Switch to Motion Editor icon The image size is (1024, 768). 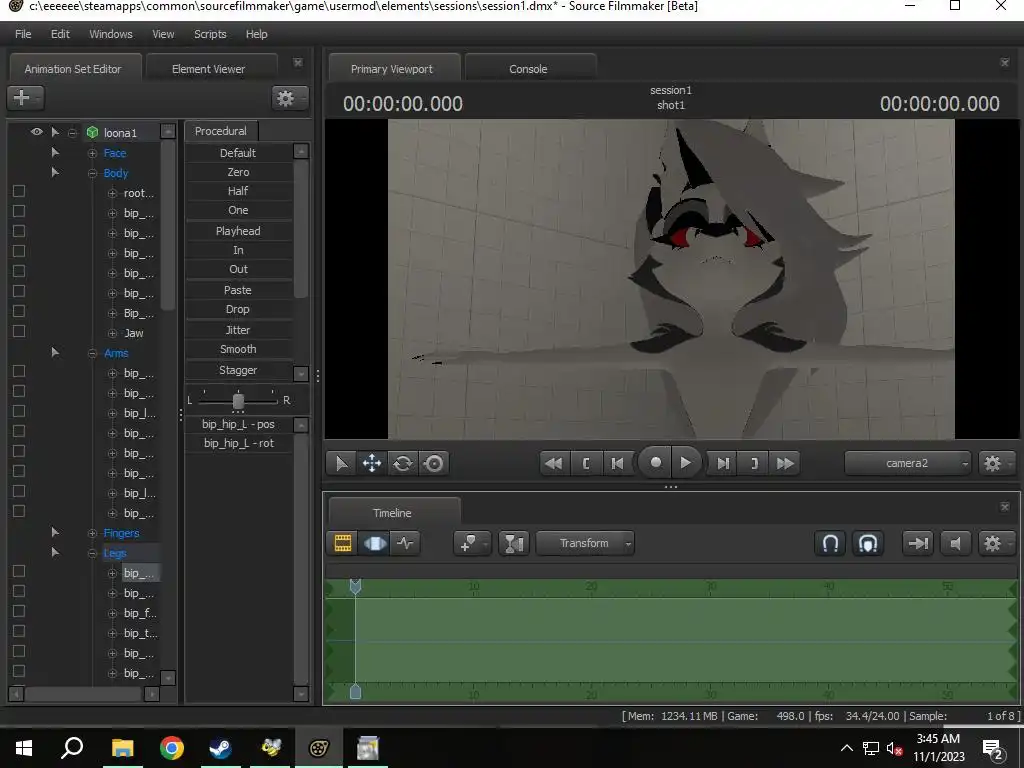pos(375,543)
